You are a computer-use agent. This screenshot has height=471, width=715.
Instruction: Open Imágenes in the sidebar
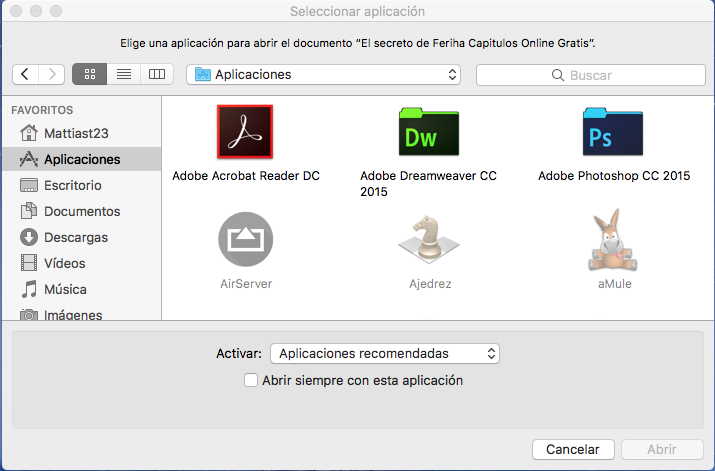pos(81,314)
